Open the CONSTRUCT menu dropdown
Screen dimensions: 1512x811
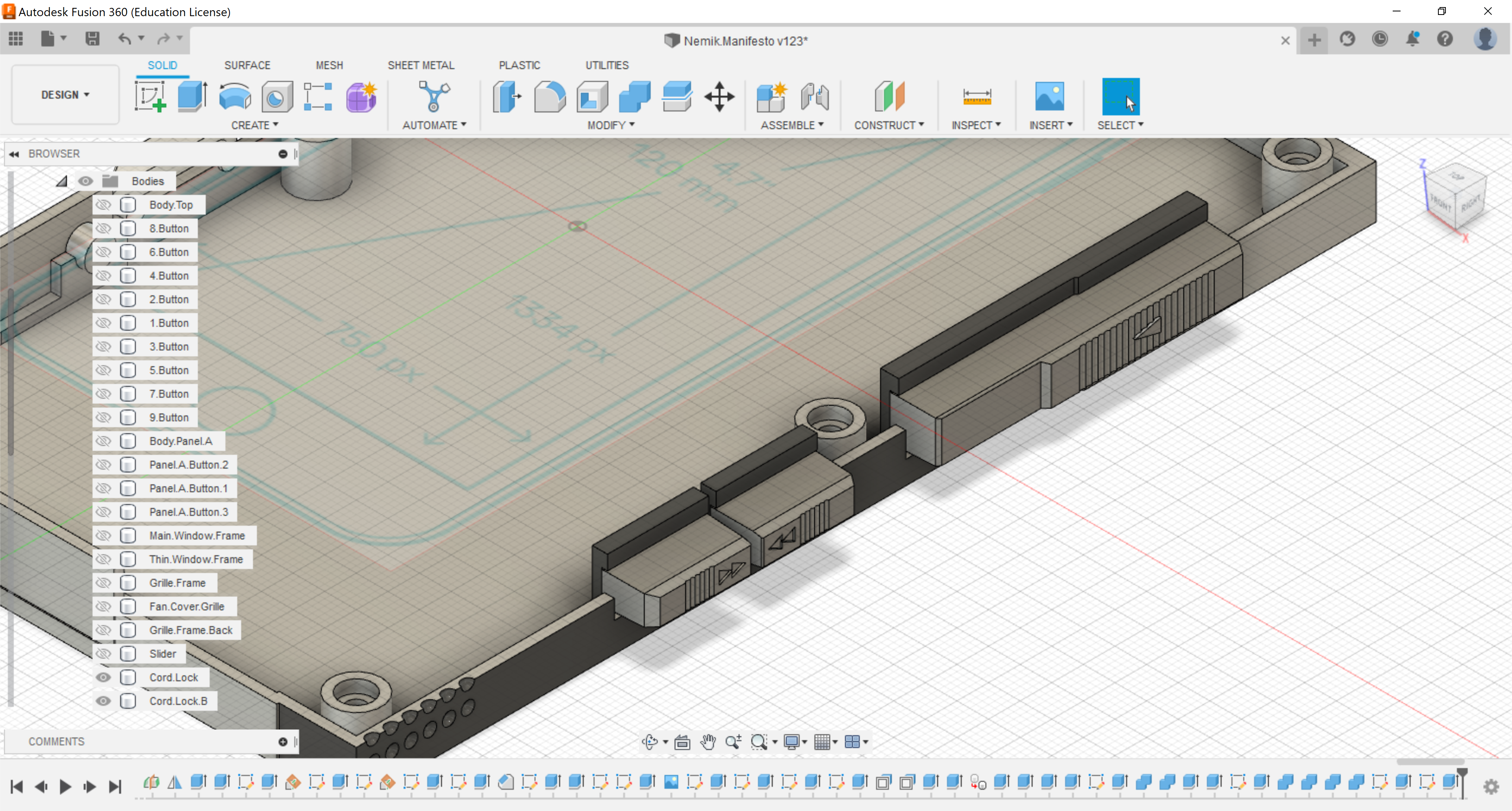(889, 125)
